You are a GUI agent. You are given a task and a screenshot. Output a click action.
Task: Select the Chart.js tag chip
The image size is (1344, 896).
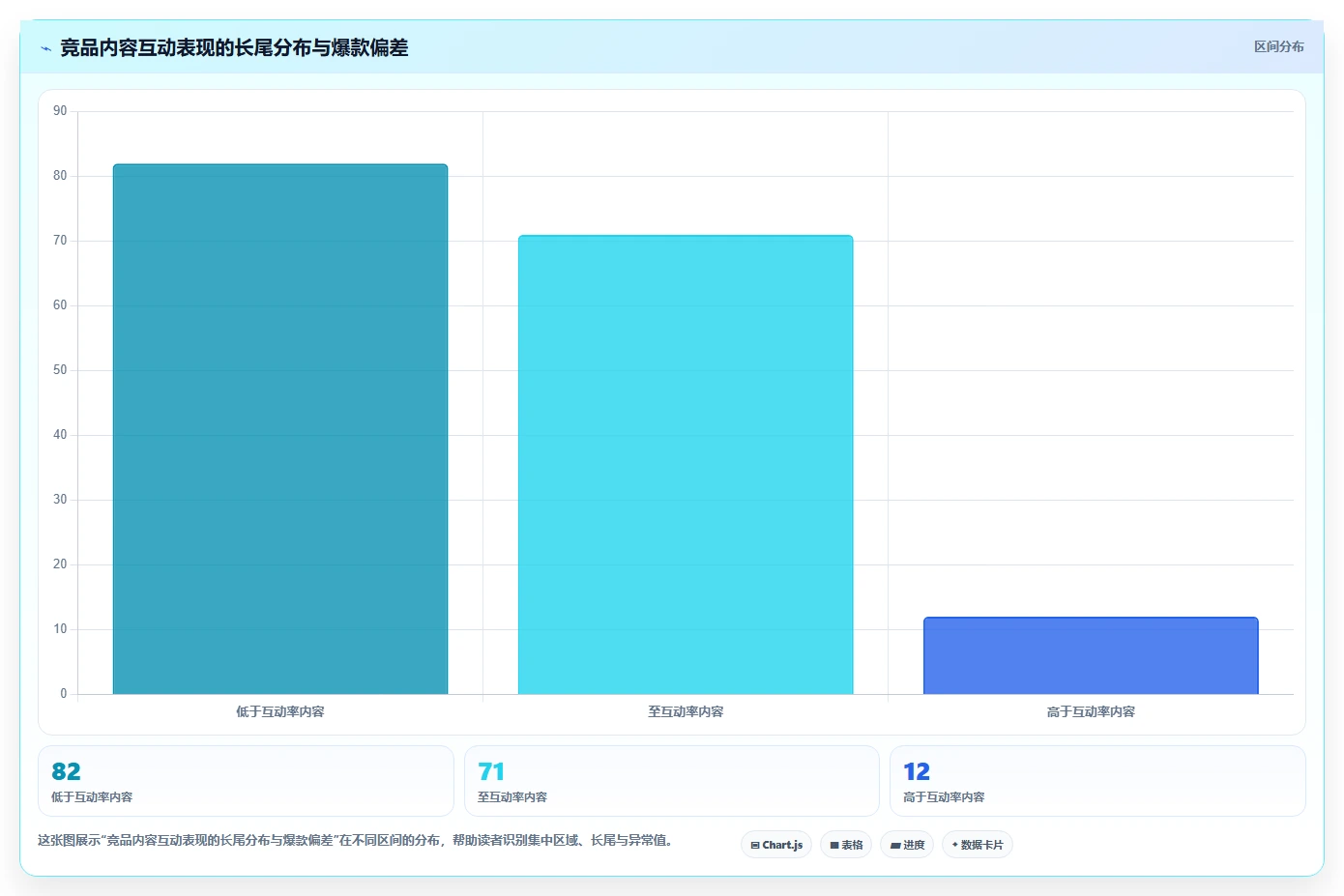776,845
